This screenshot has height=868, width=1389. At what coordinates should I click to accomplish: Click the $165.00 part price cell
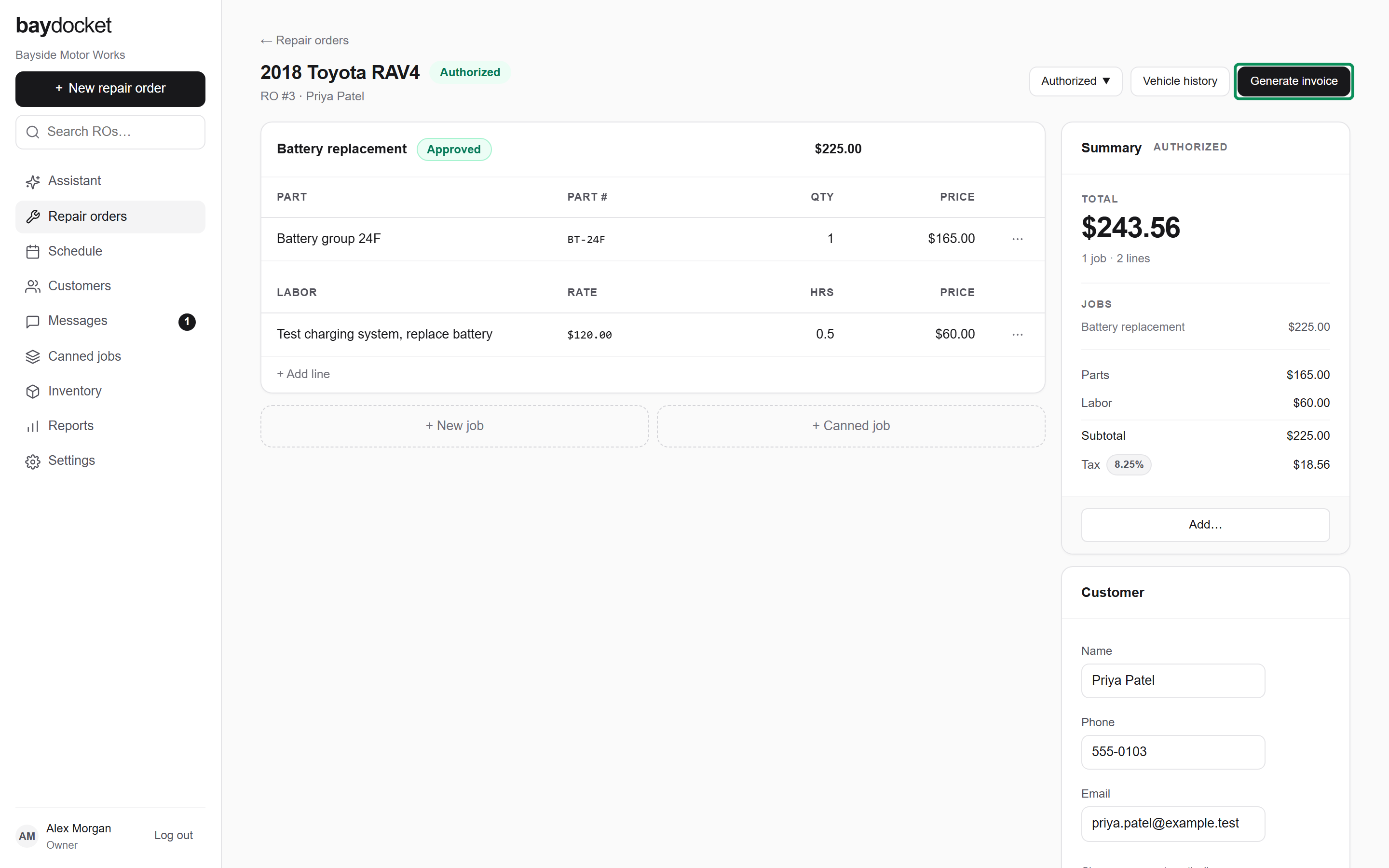tap(951, 238)
